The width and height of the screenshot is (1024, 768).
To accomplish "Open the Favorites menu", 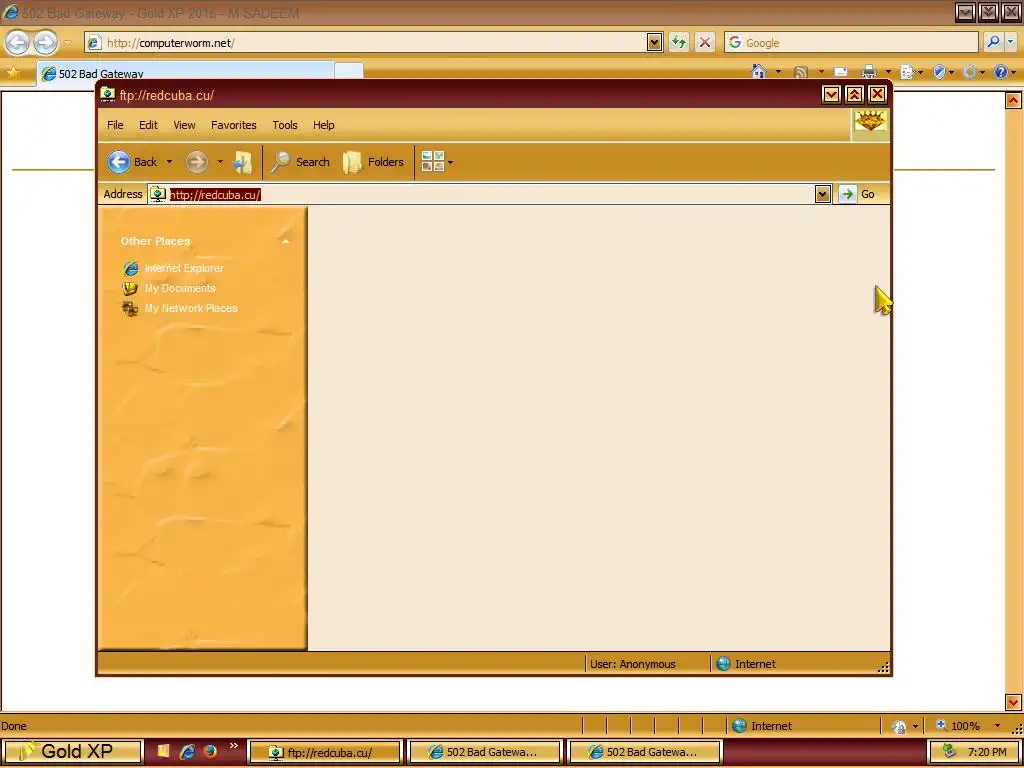I will tap(234, 125).
